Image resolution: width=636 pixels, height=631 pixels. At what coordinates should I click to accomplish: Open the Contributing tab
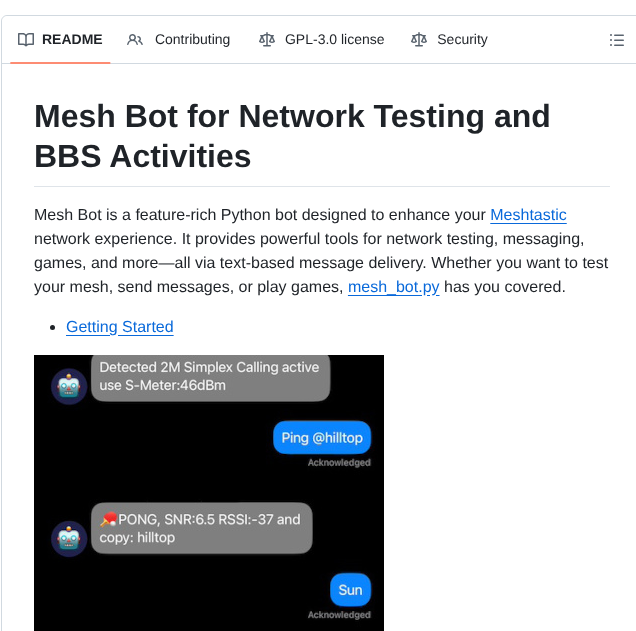(x=192, y=40)
